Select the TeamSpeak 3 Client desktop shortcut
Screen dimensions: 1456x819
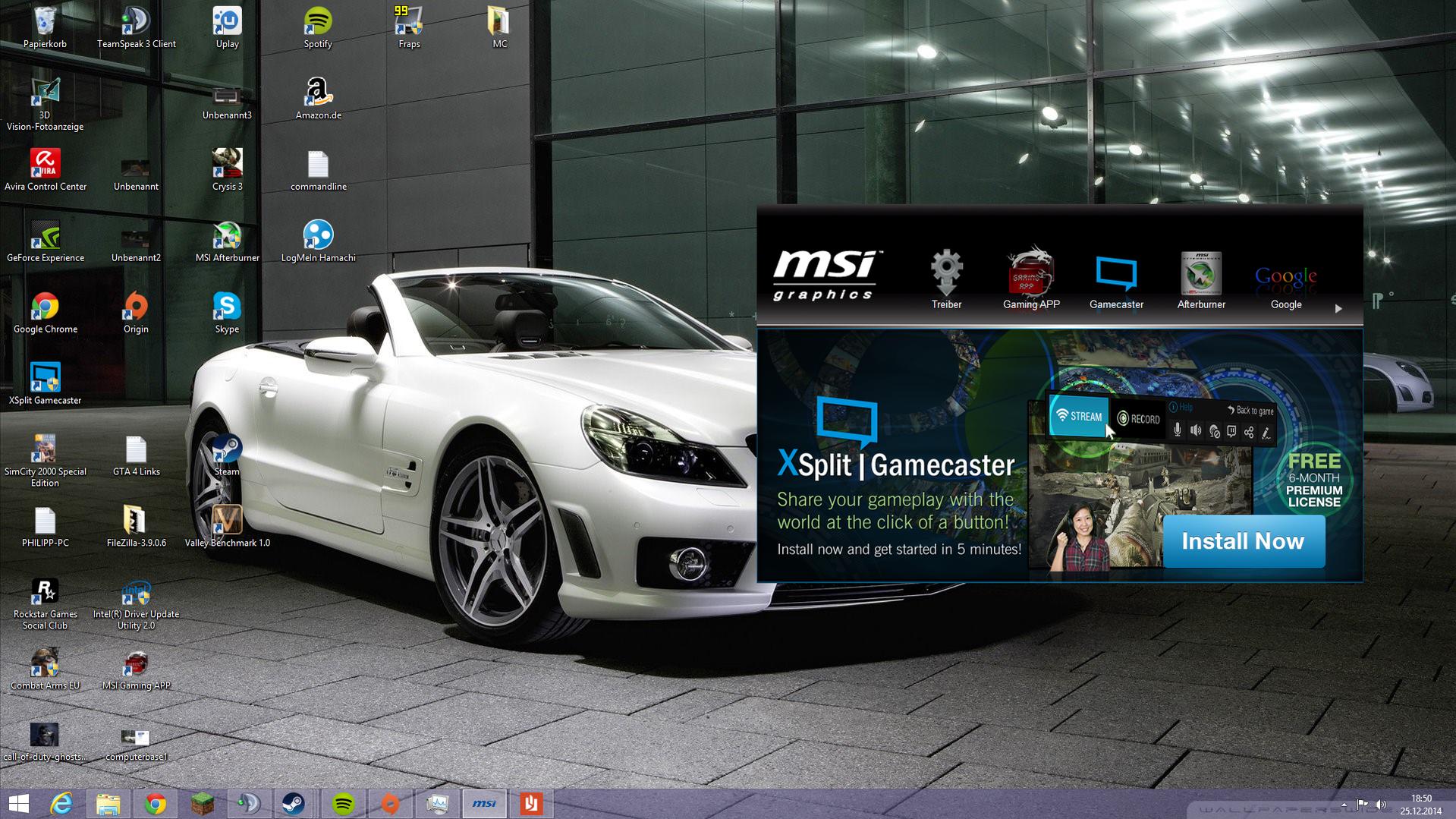click(x=137, y=27)
